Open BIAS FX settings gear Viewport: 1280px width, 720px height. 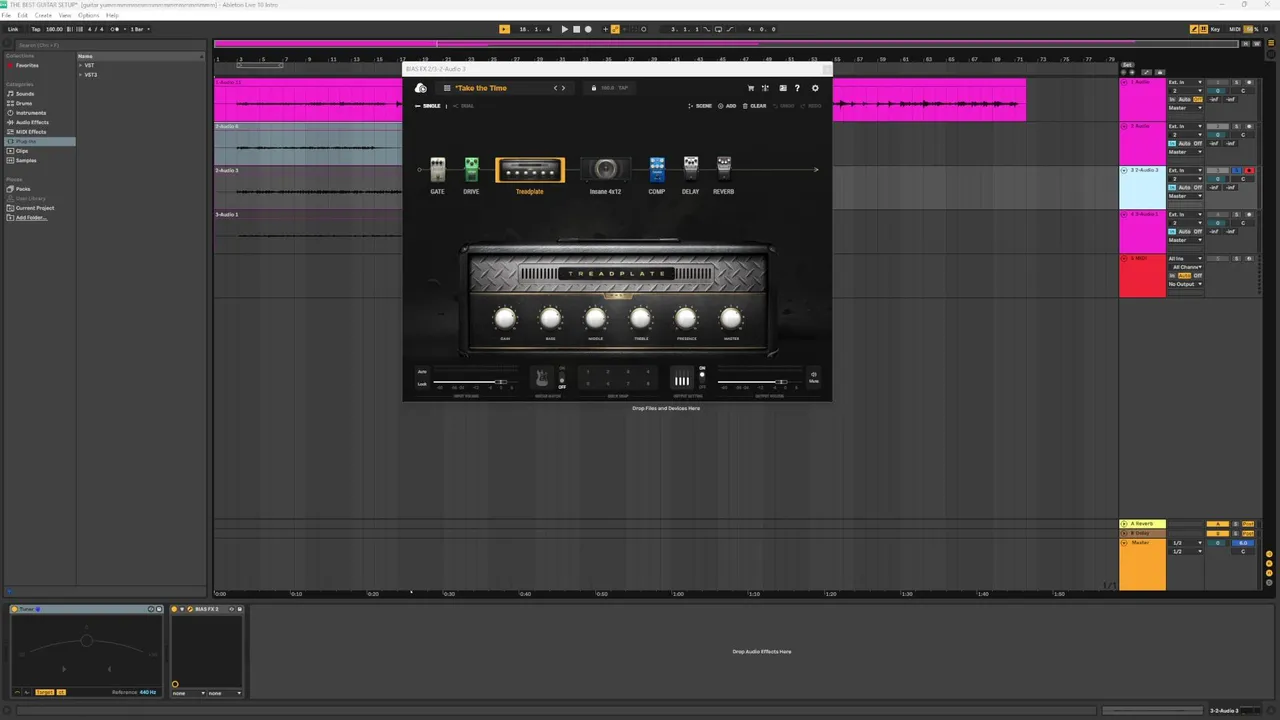815,88
